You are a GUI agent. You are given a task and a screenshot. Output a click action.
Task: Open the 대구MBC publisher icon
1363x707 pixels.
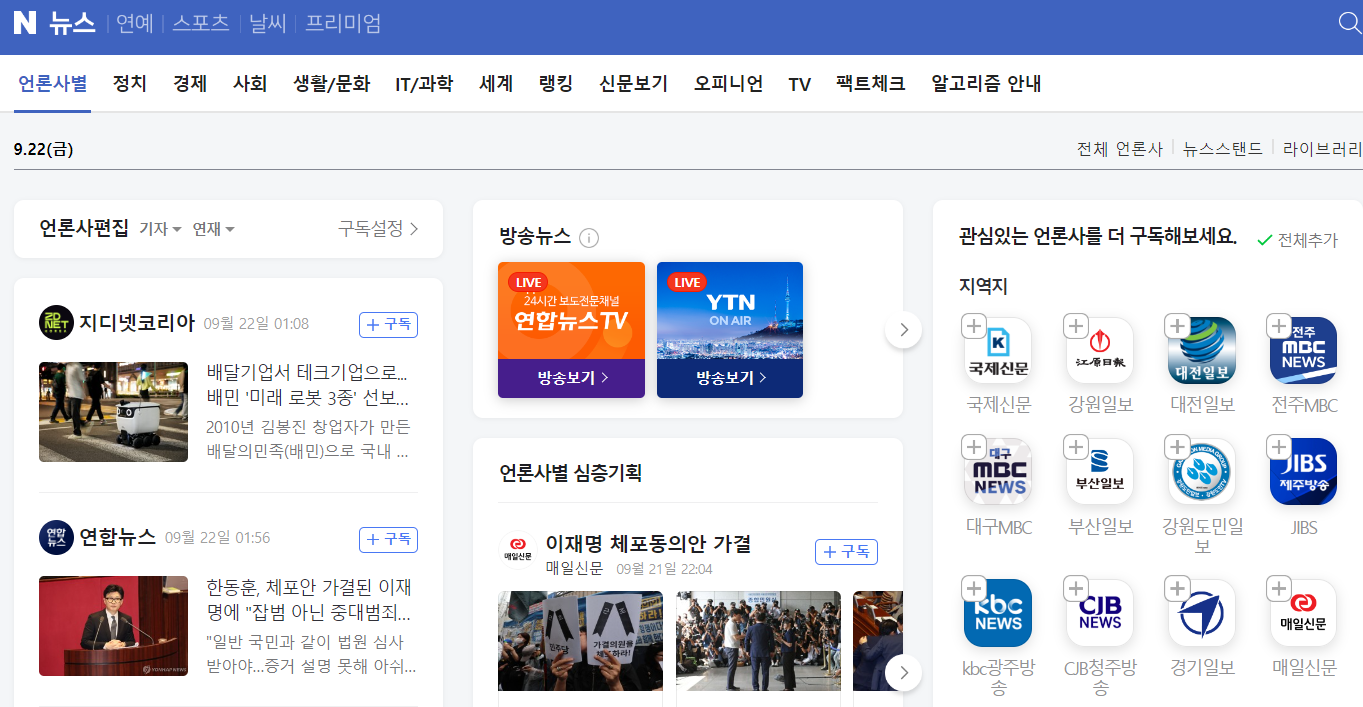(x=998, y=472)
